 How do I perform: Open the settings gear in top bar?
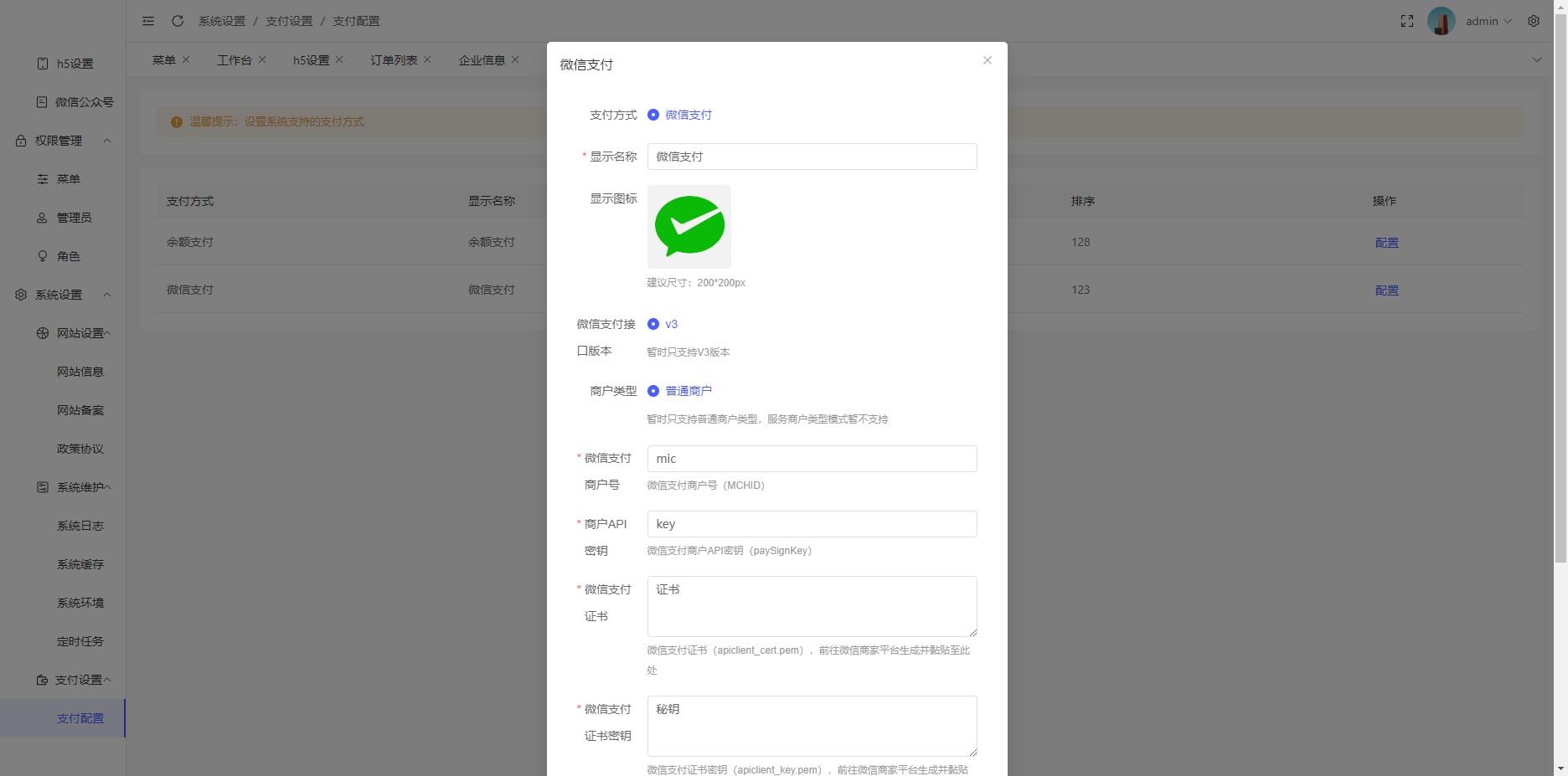(x=1534, y=21)
